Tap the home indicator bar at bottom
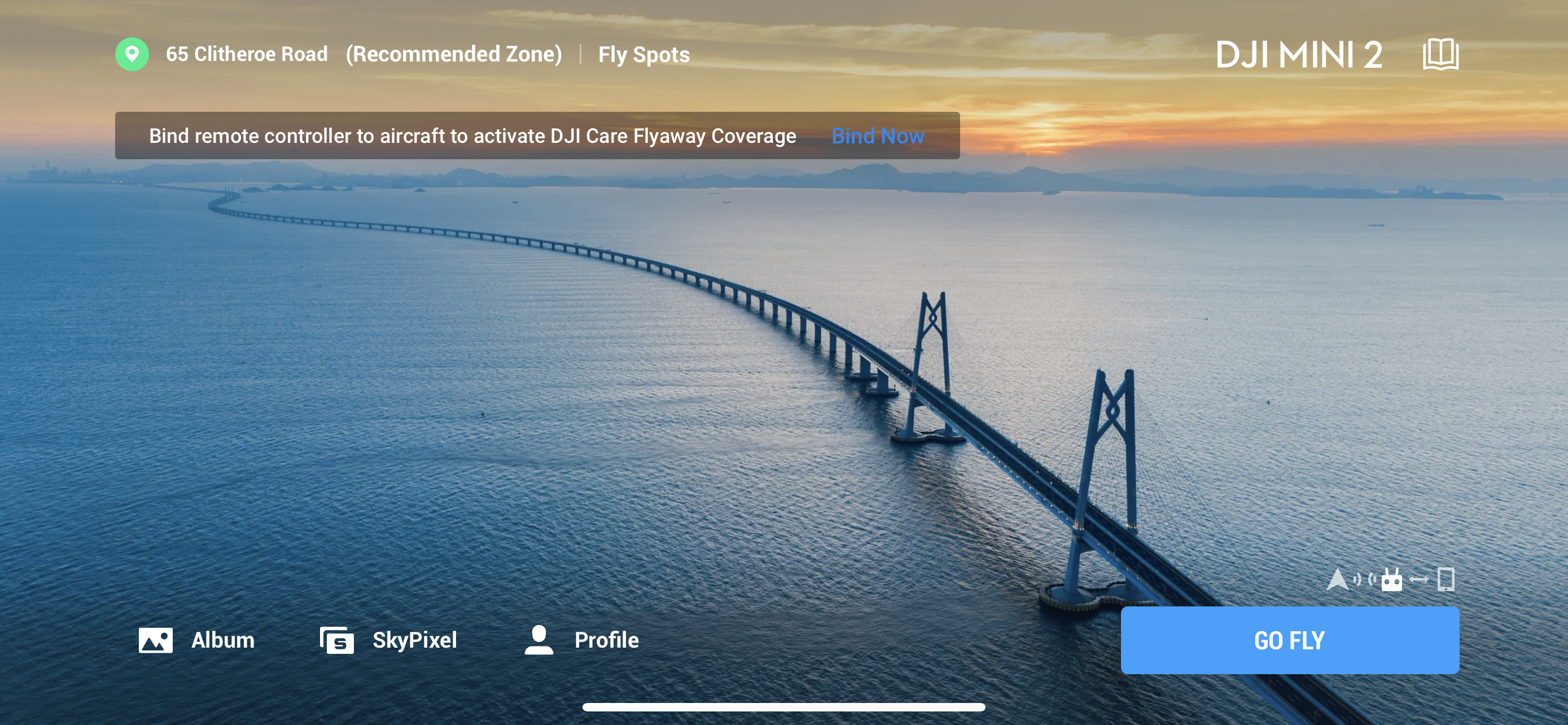The width and height of the screenshot is (1568, 725). point(784,707)
